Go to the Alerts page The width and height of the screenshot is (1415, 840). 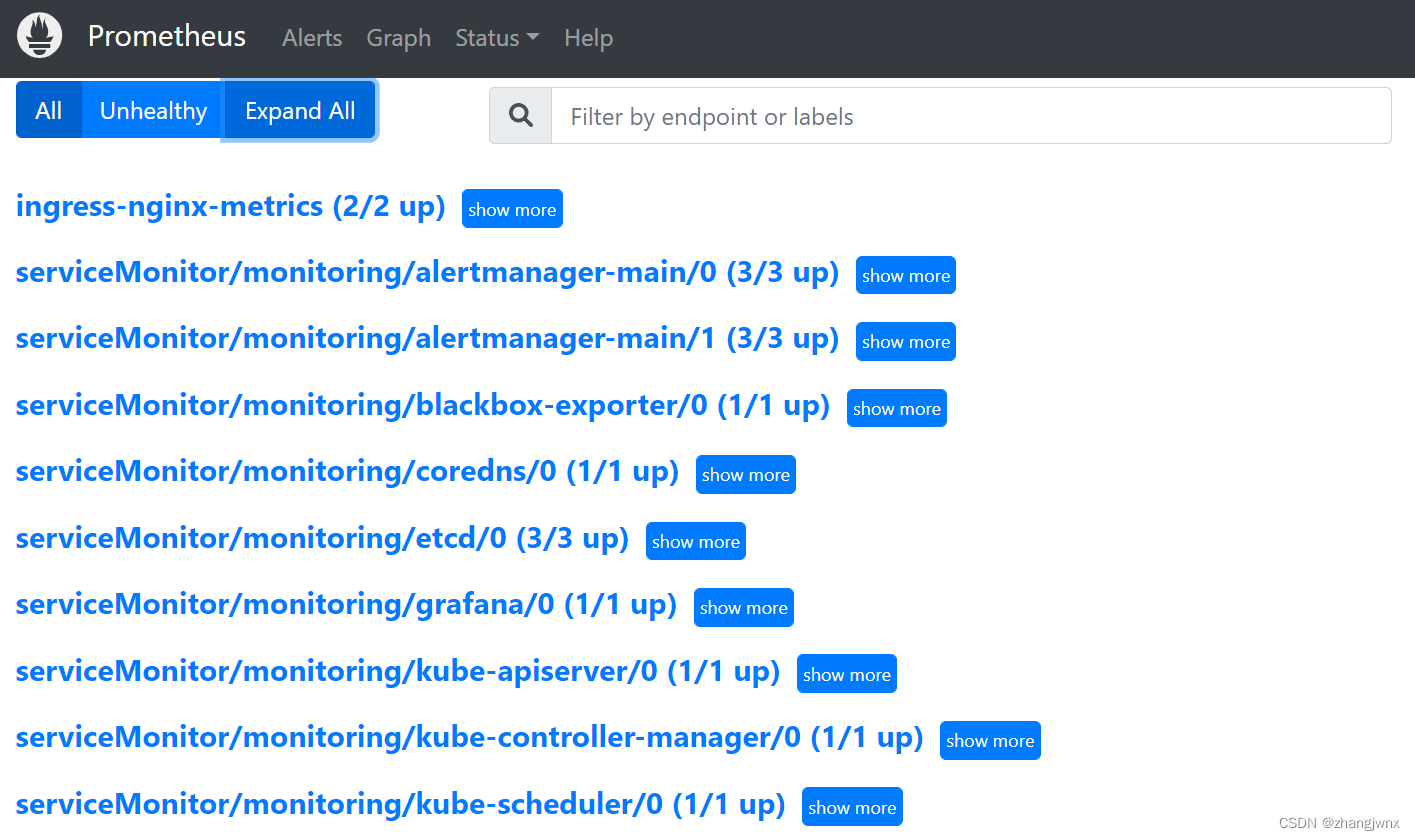point(312,38)
